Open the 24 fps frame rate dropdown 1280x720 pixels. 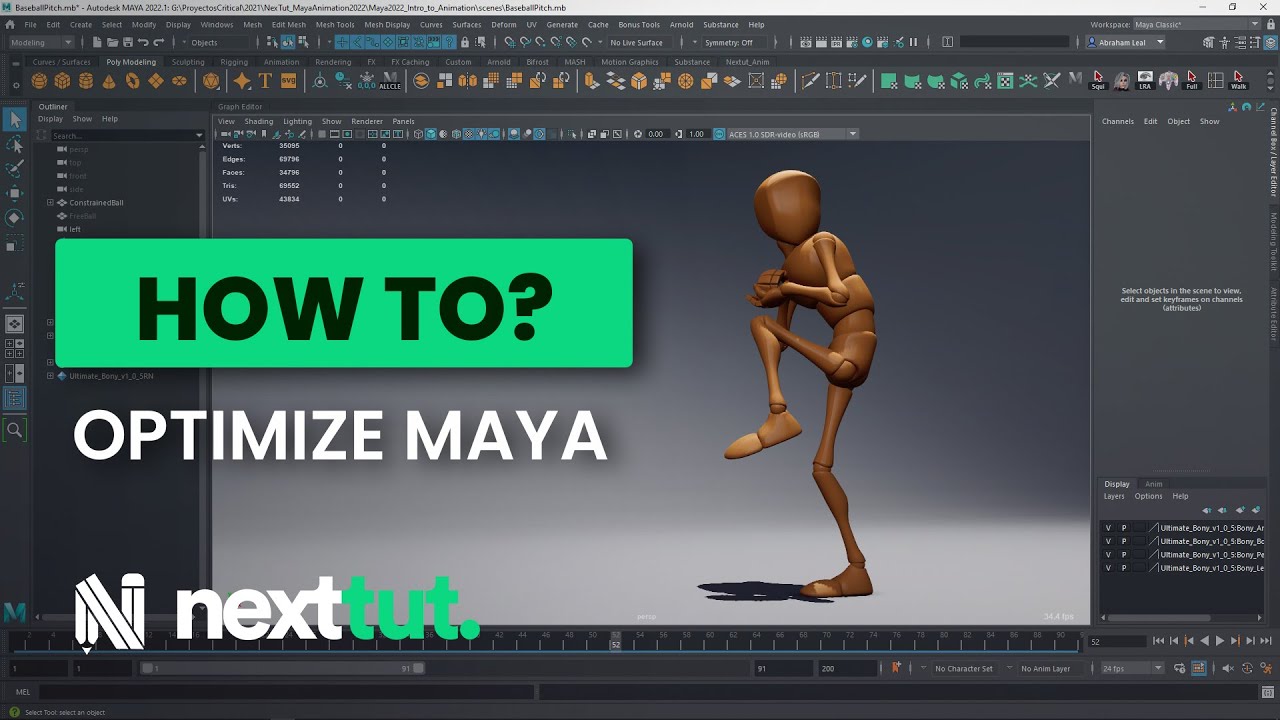pos(1132,668)
